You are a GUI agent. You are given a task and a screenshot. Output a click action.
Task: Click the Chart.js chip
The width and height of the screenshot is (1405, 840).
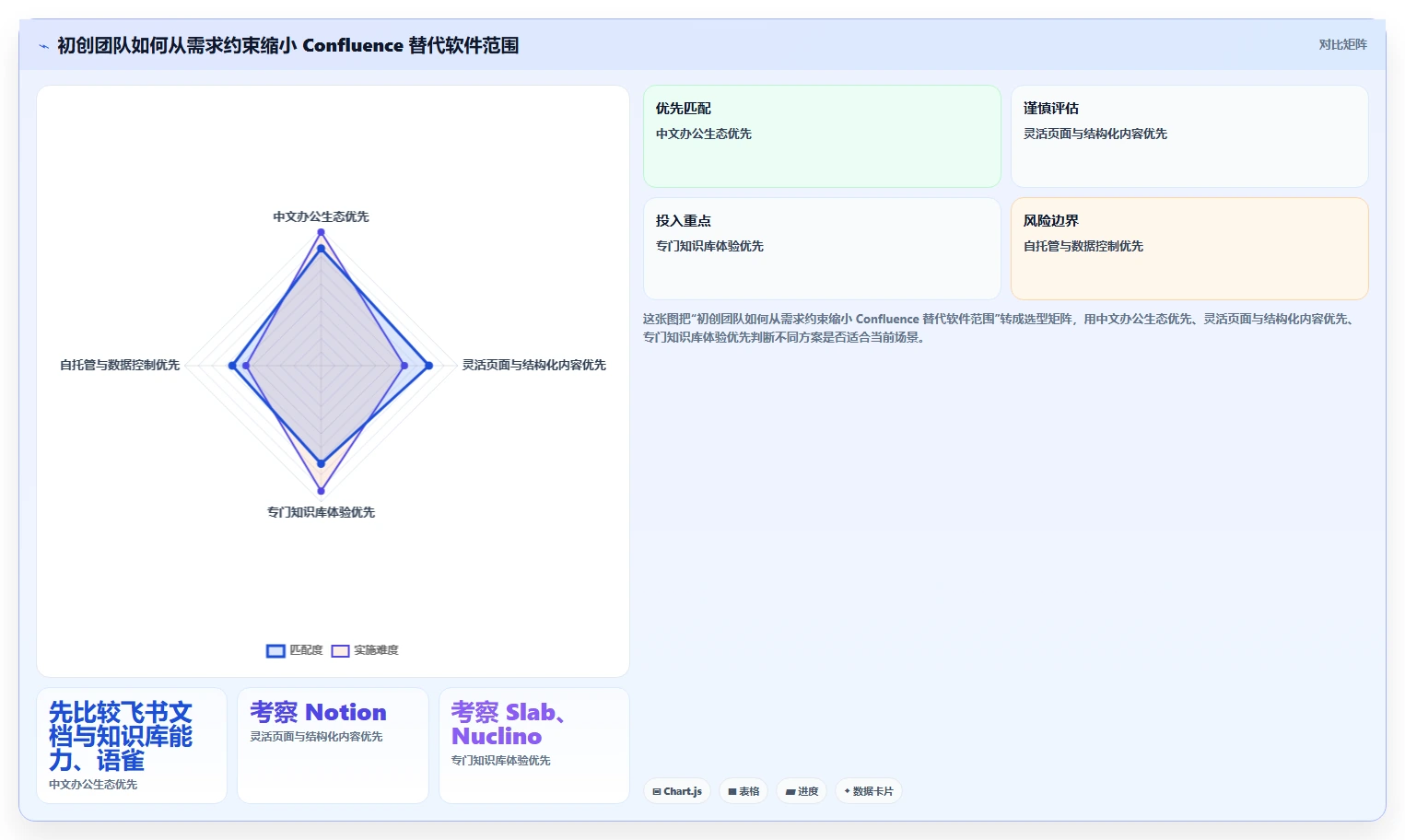[677, 791]
